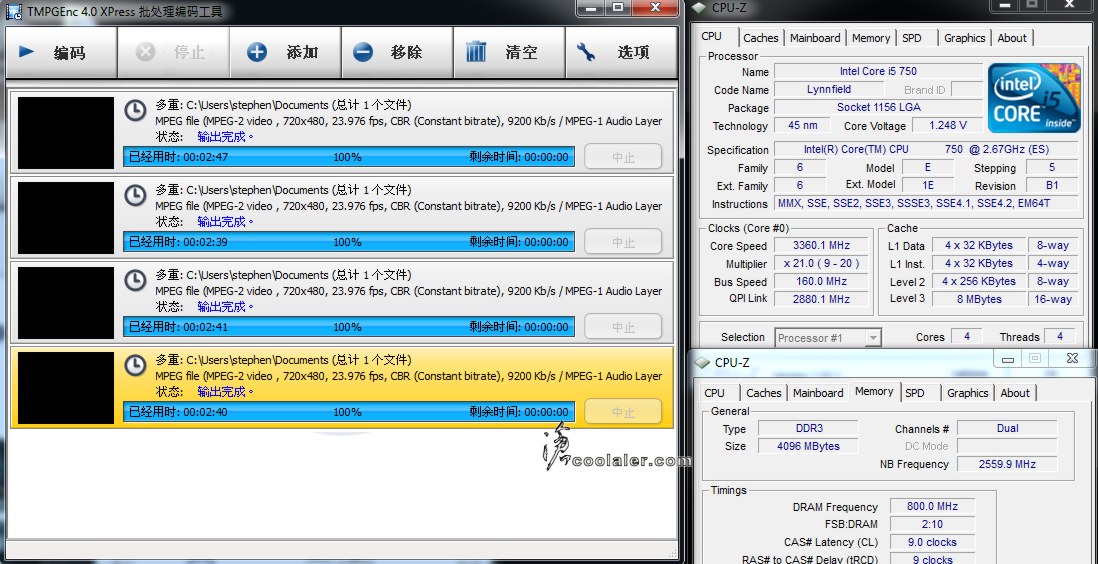This screenshot has height=564, width=1098.
Task: Click the 编码 (Encode) play button
Action: pos(61,53)
